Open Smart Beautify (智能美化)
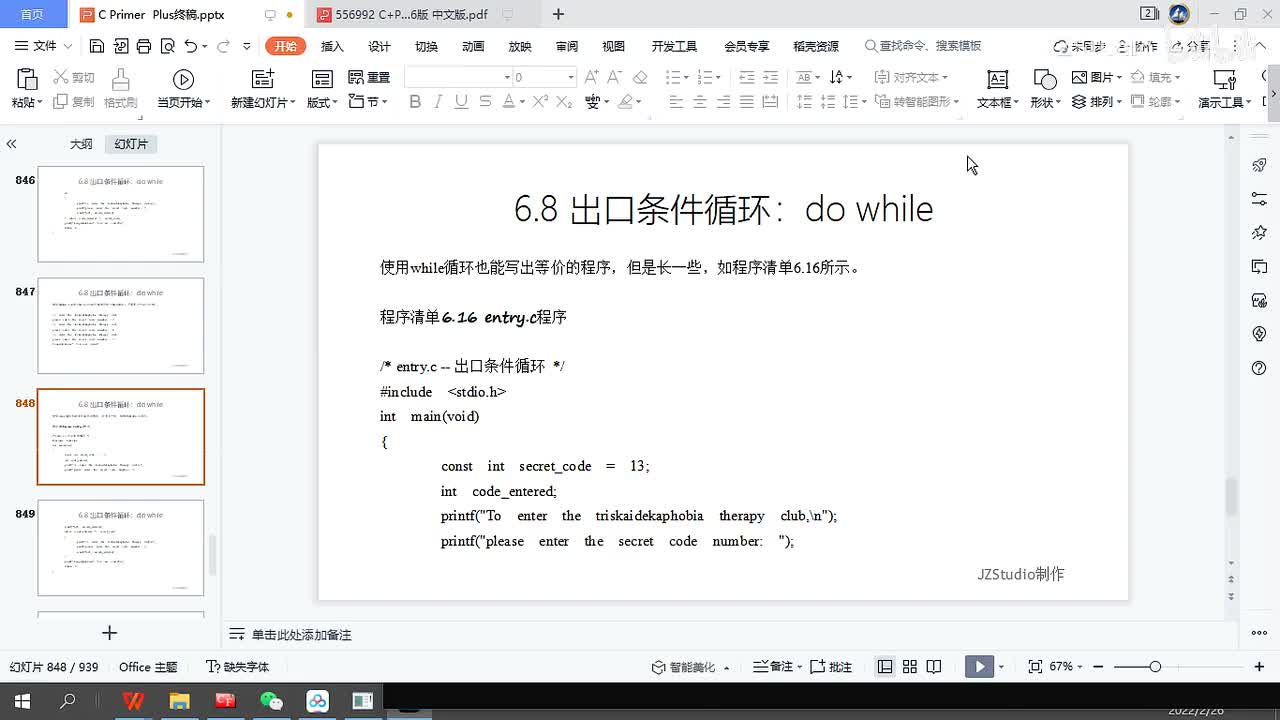Screen dimensions: 1280x720 coord(690,667)
